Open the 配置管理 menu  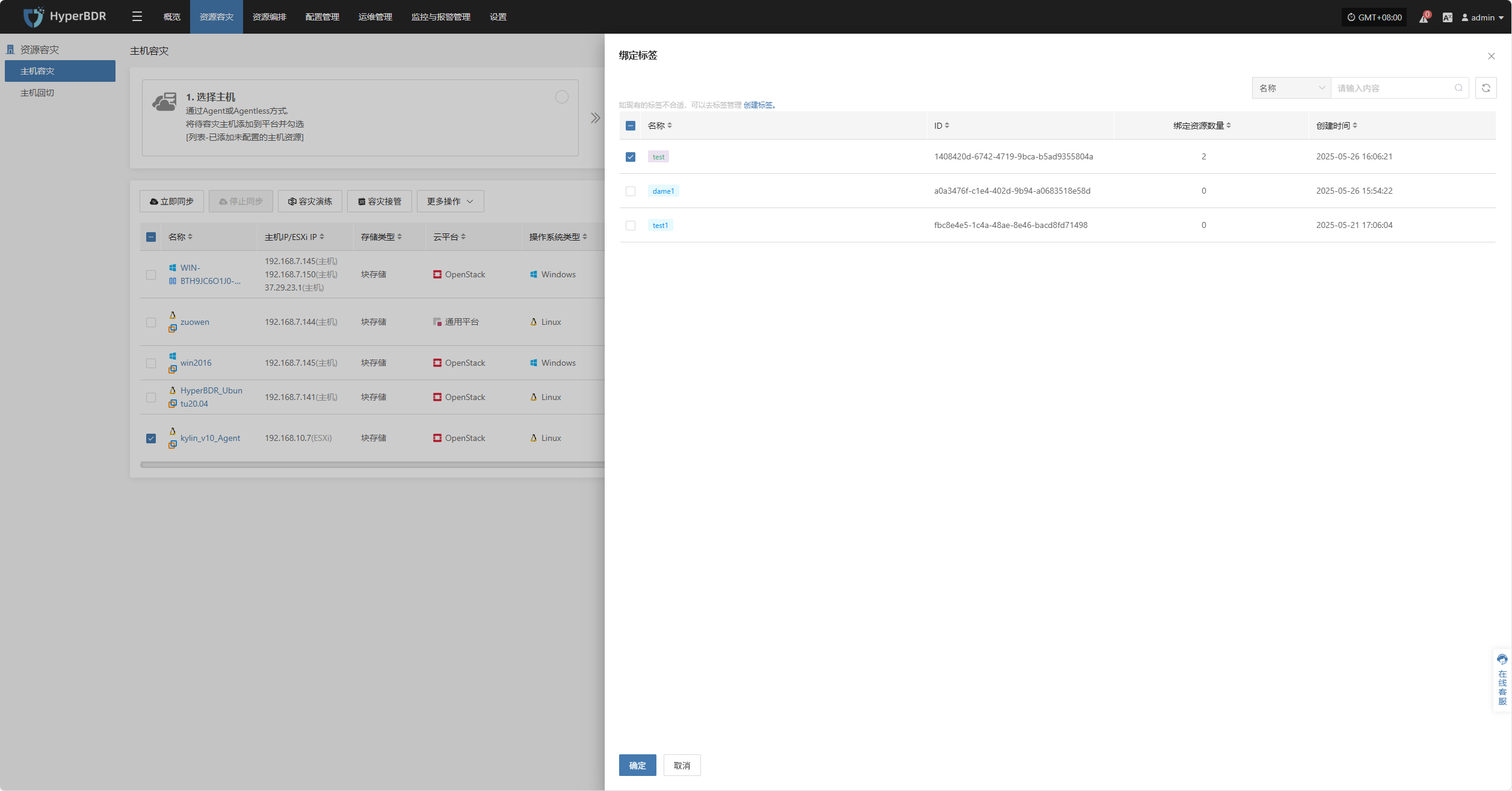(x=322, y=17)
